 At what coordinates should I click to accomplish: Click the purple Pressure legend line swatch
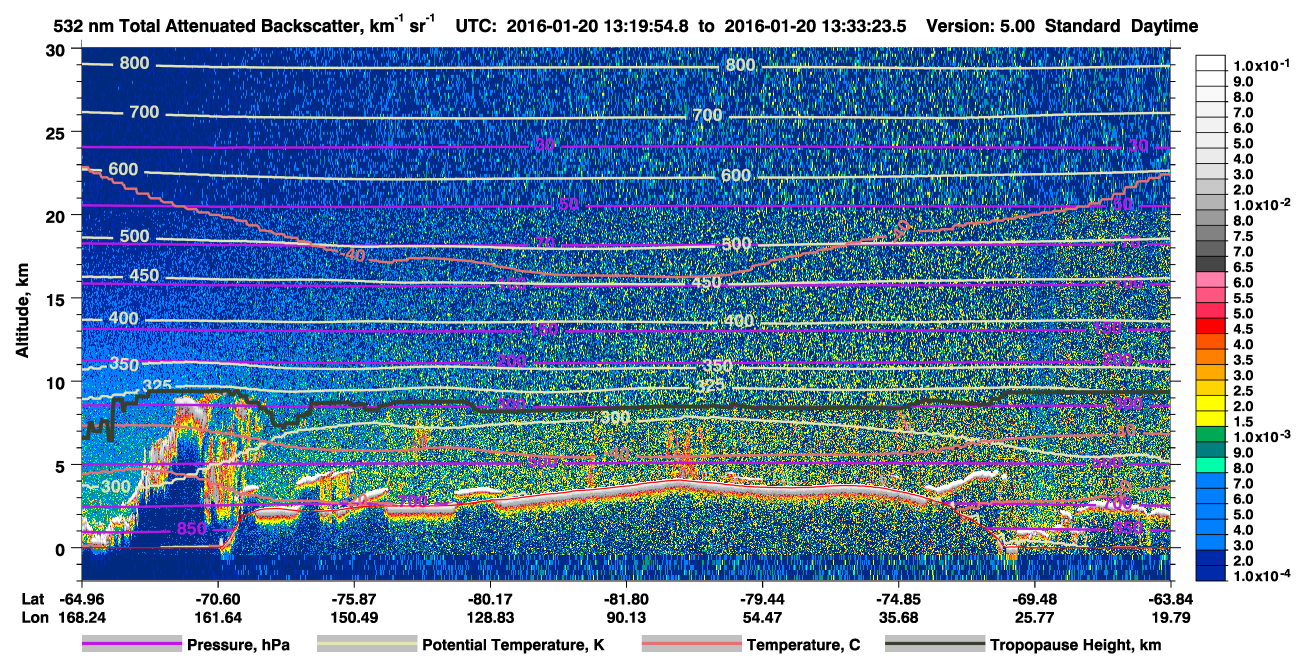pos(130,645)
